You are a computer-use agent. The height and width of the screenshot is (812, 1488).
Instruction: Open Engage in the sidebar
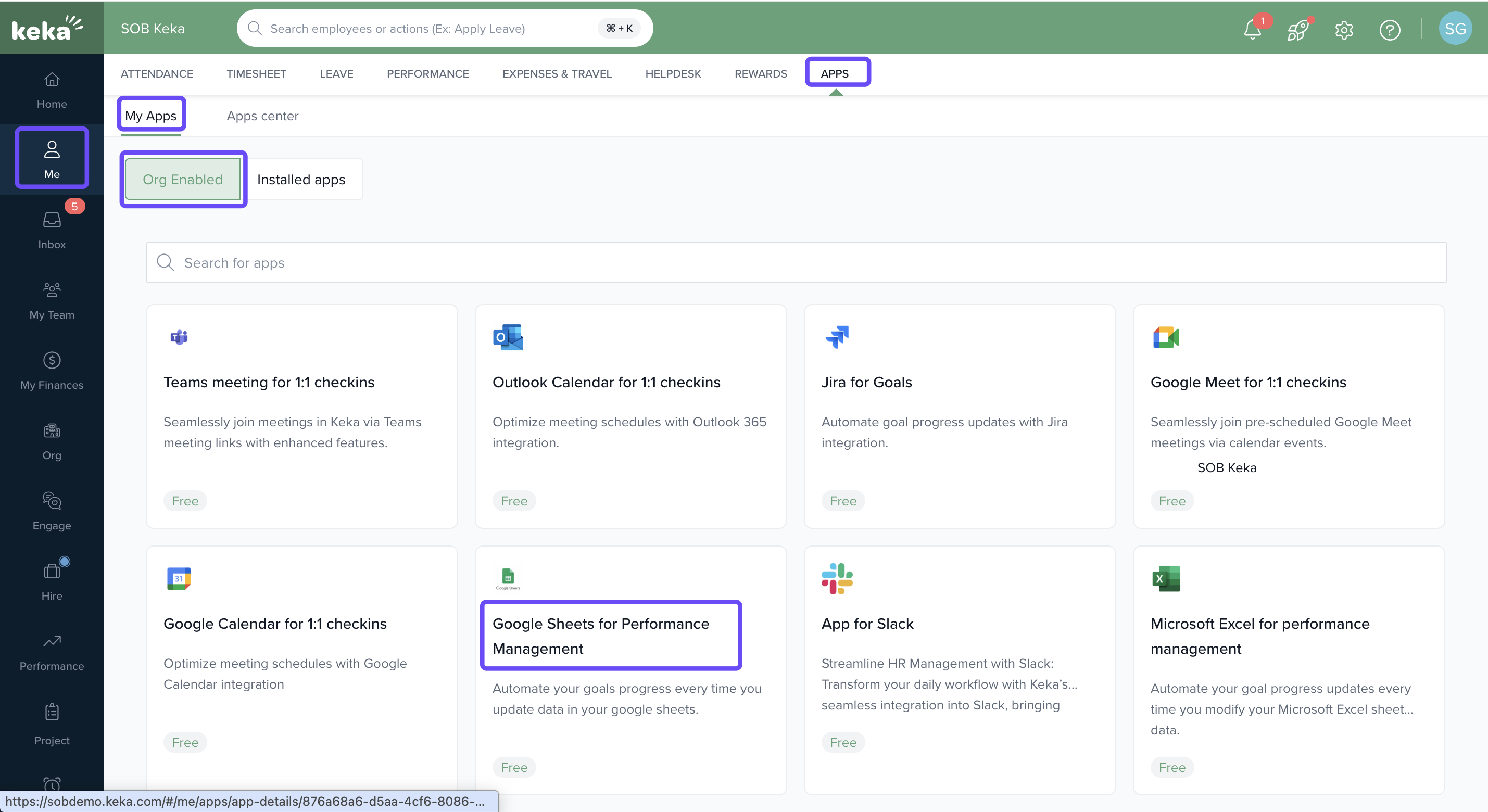[52, 511]
